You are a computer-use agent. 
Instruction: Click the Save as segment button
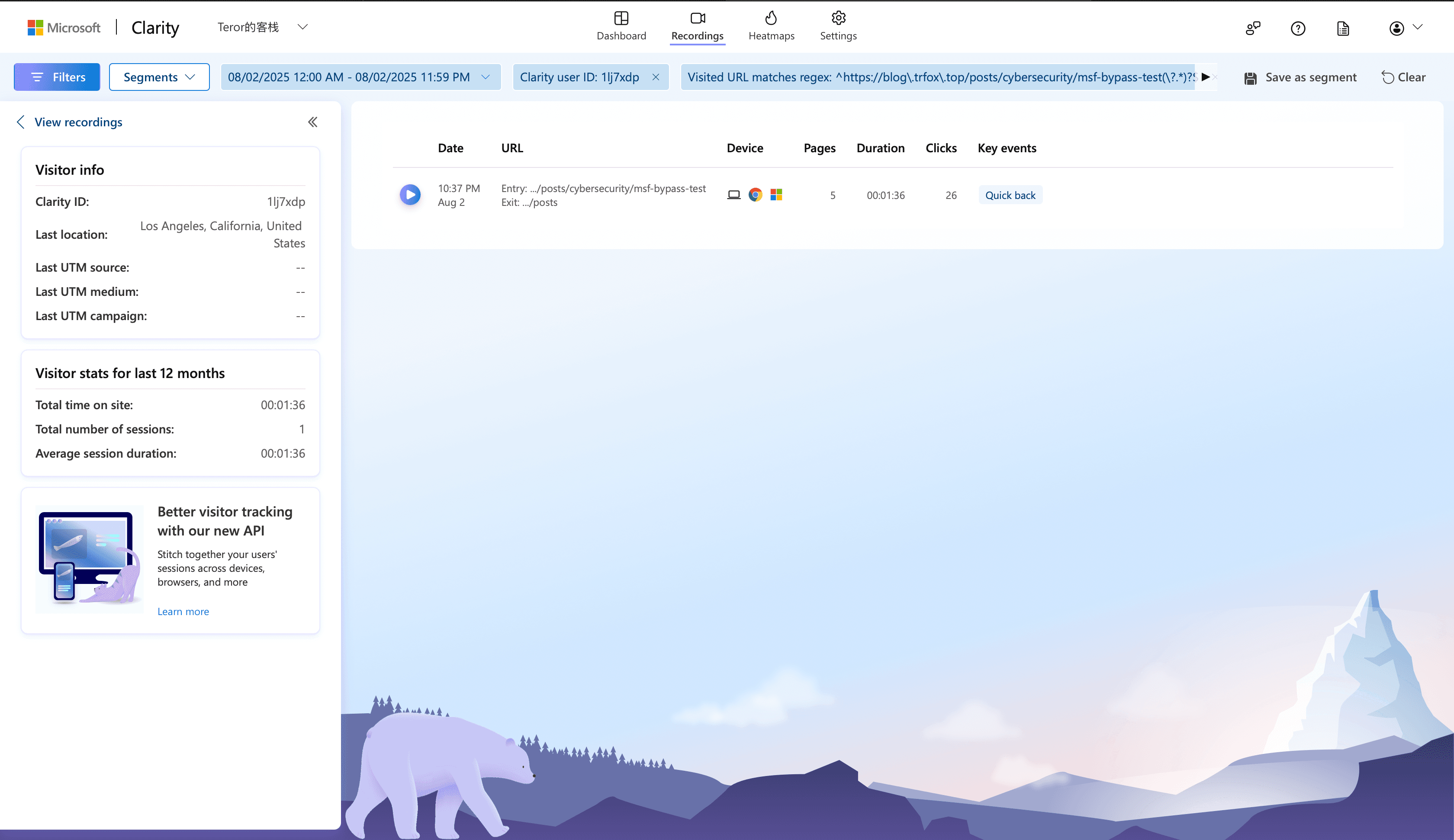[1300, 77]
